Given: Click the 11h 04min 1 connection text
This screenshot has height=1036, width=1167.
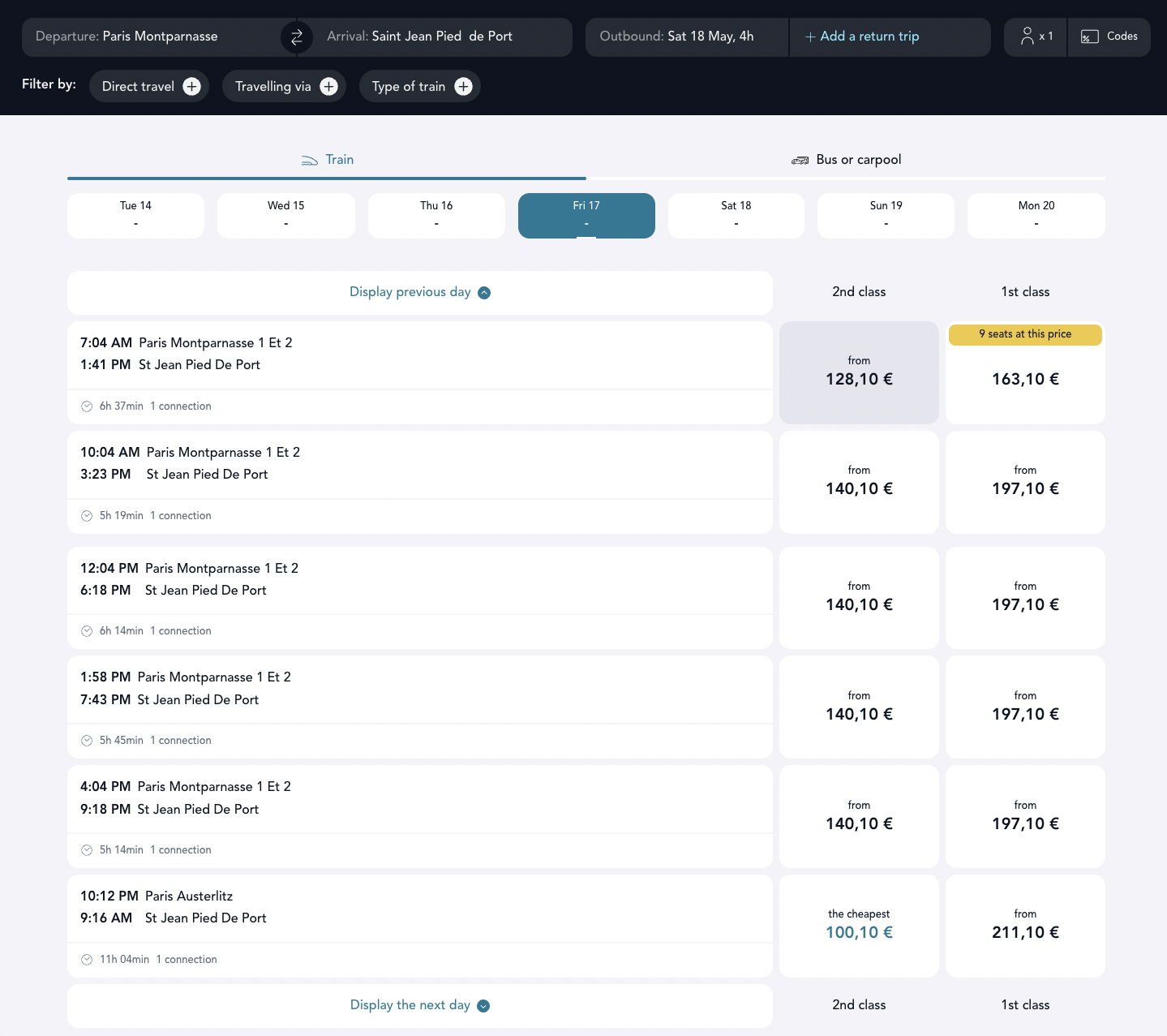Looking at the screenshot, I should click(x=158, y=960).
